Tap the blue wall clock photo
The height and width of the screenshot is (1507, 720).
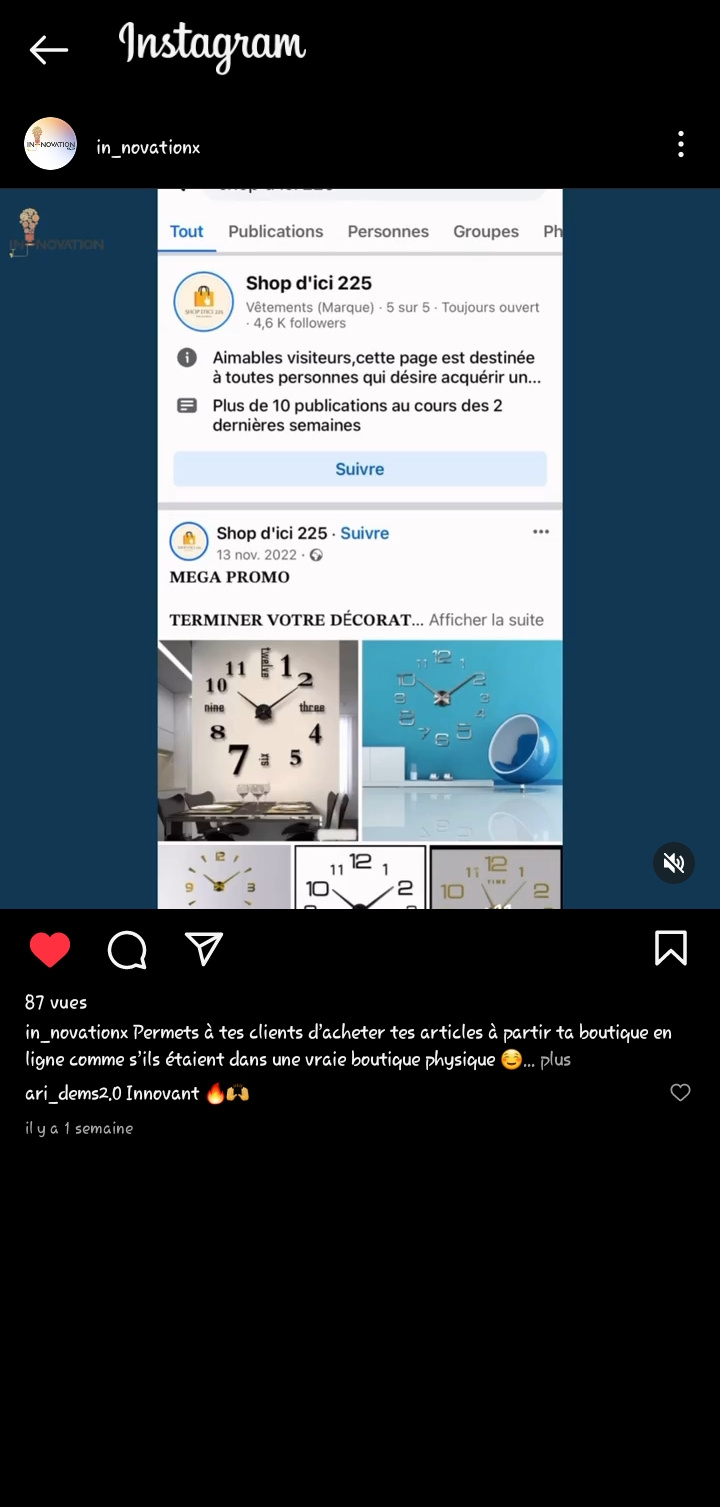coord(462,740)
